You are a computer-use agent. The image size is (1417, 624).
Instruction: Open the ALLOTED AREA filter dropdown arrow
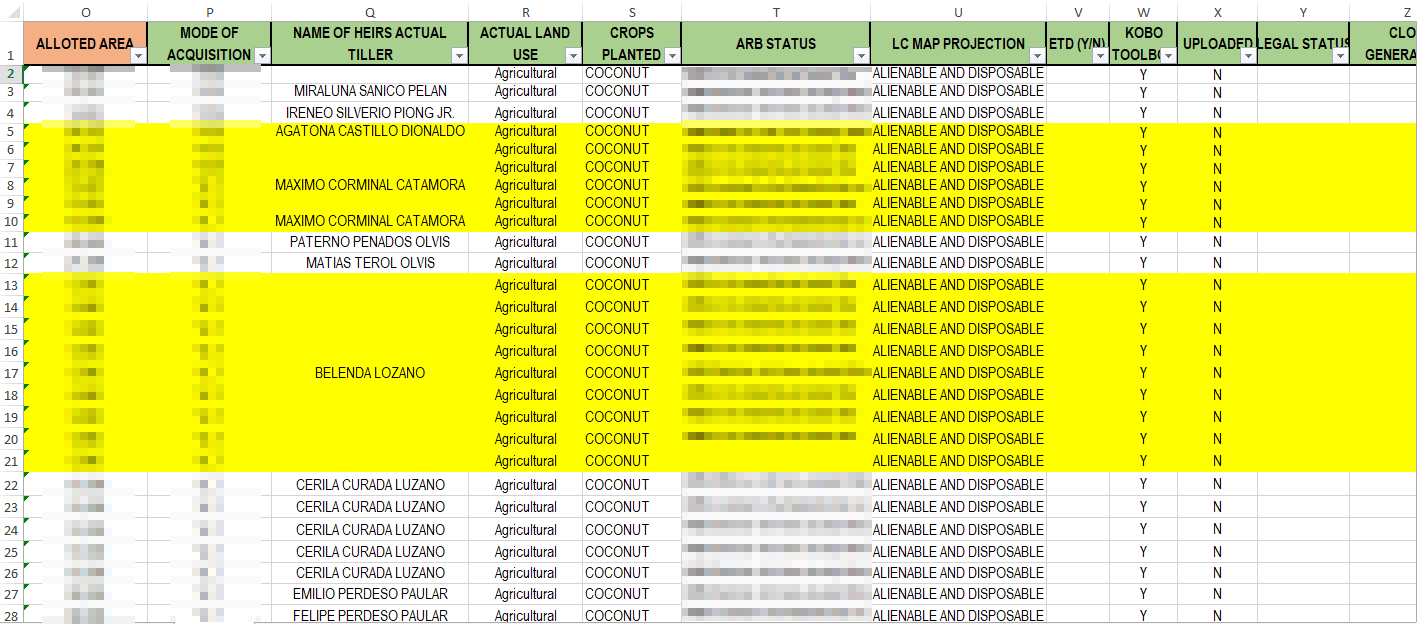tap(138, 56)
